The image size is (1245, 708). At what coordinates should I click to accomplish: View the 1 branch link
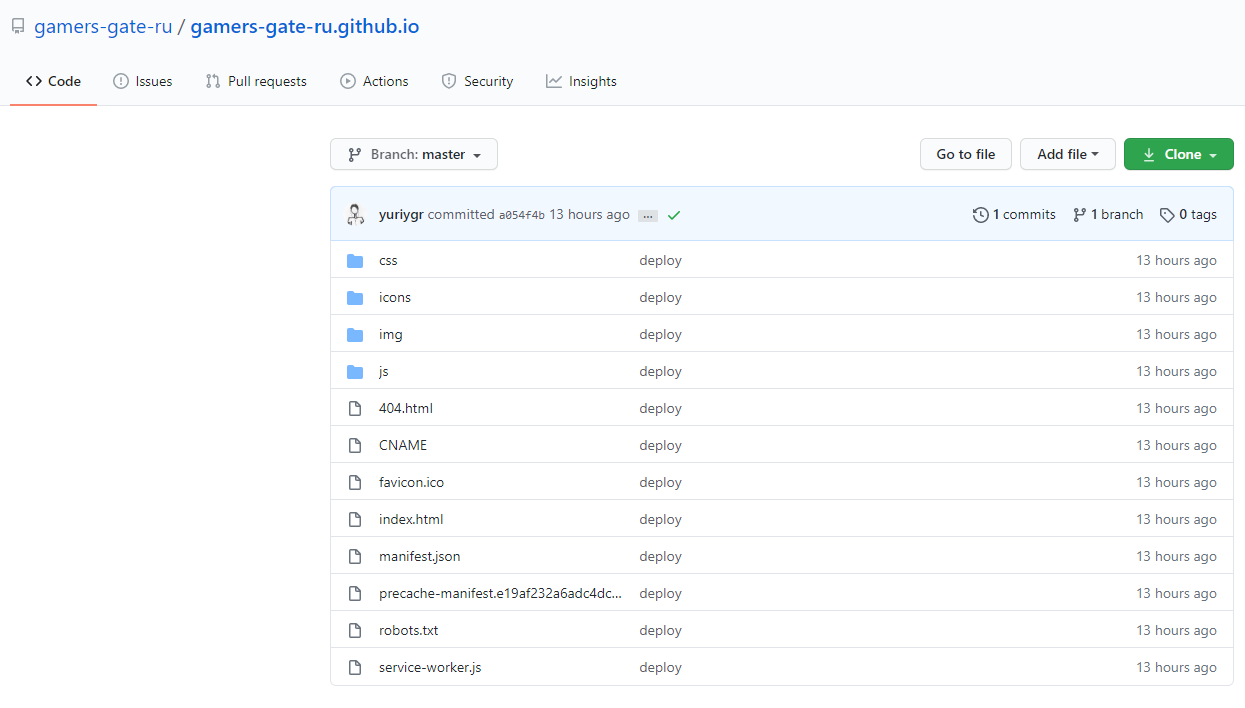pyautogui.click(x=1108, y=215)
